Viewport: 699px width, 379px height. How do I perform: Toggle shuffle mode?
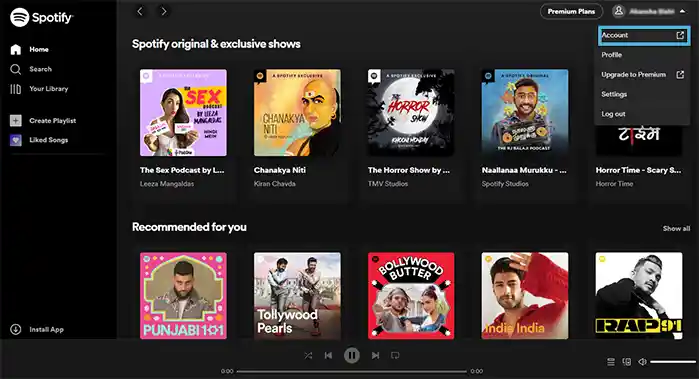[308, 355]
